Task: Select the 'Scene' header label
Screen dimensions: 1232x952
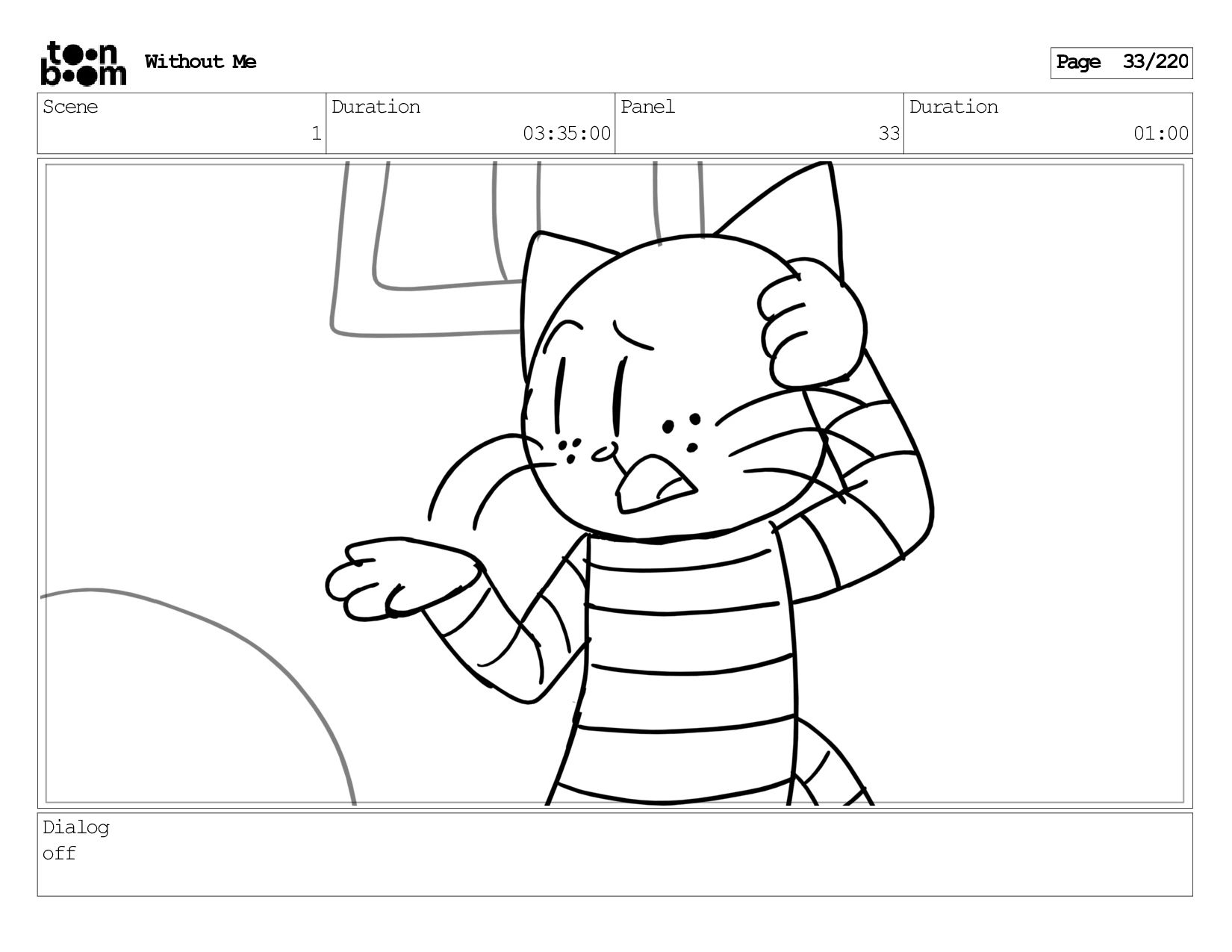Action: [x=70, y=107]
